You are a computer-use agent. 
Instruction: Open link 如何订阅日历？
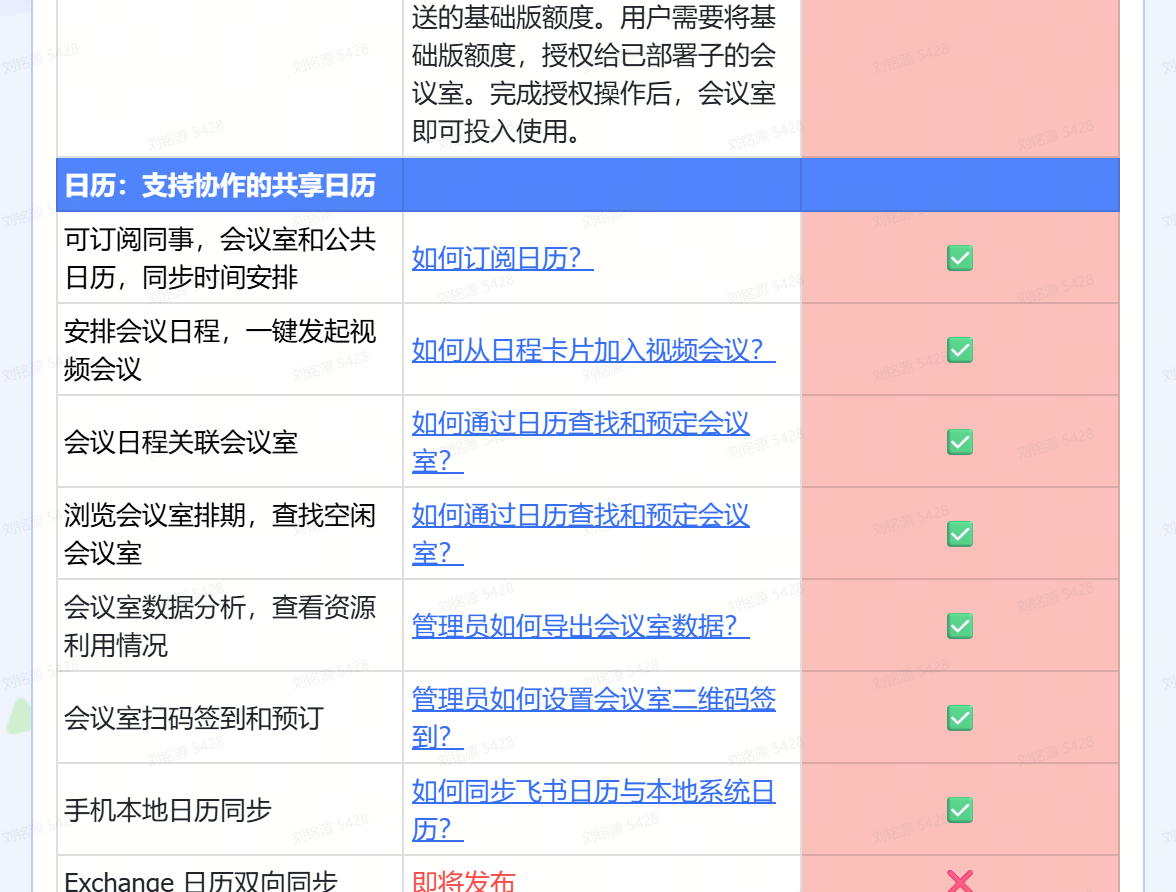click(502, 258)
